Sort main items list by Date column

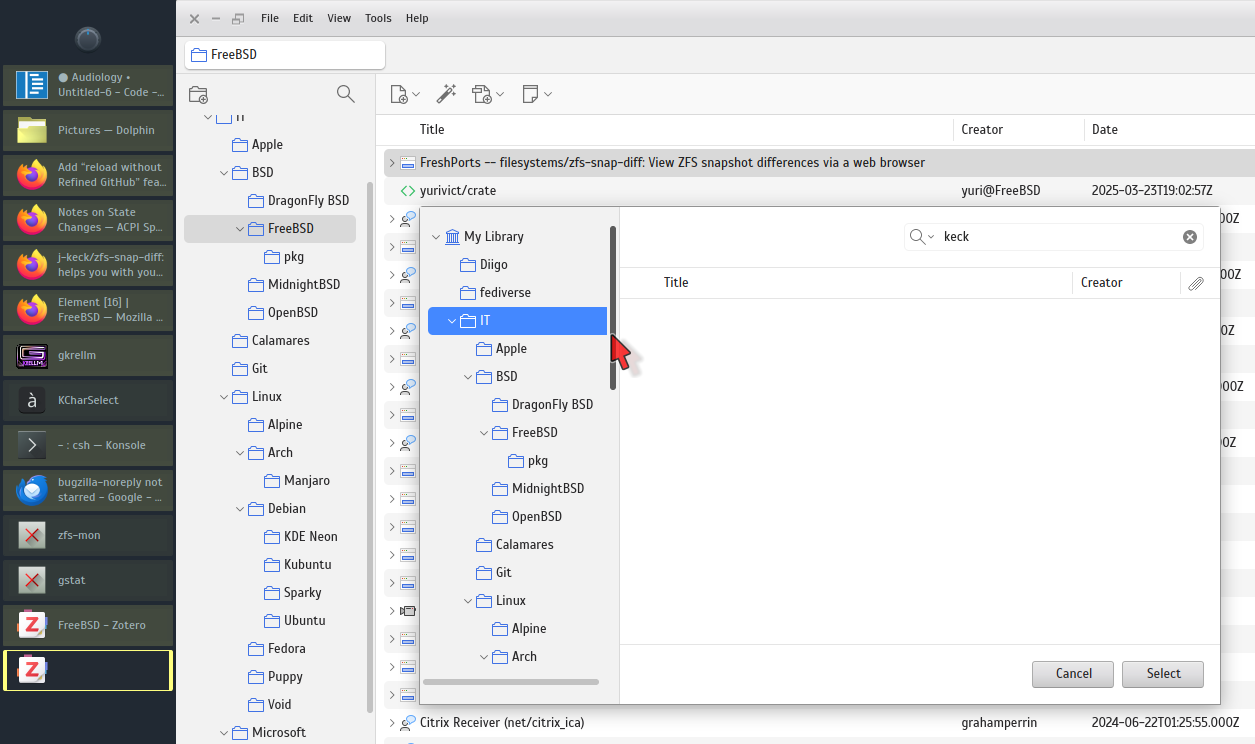pos(1105,130)
